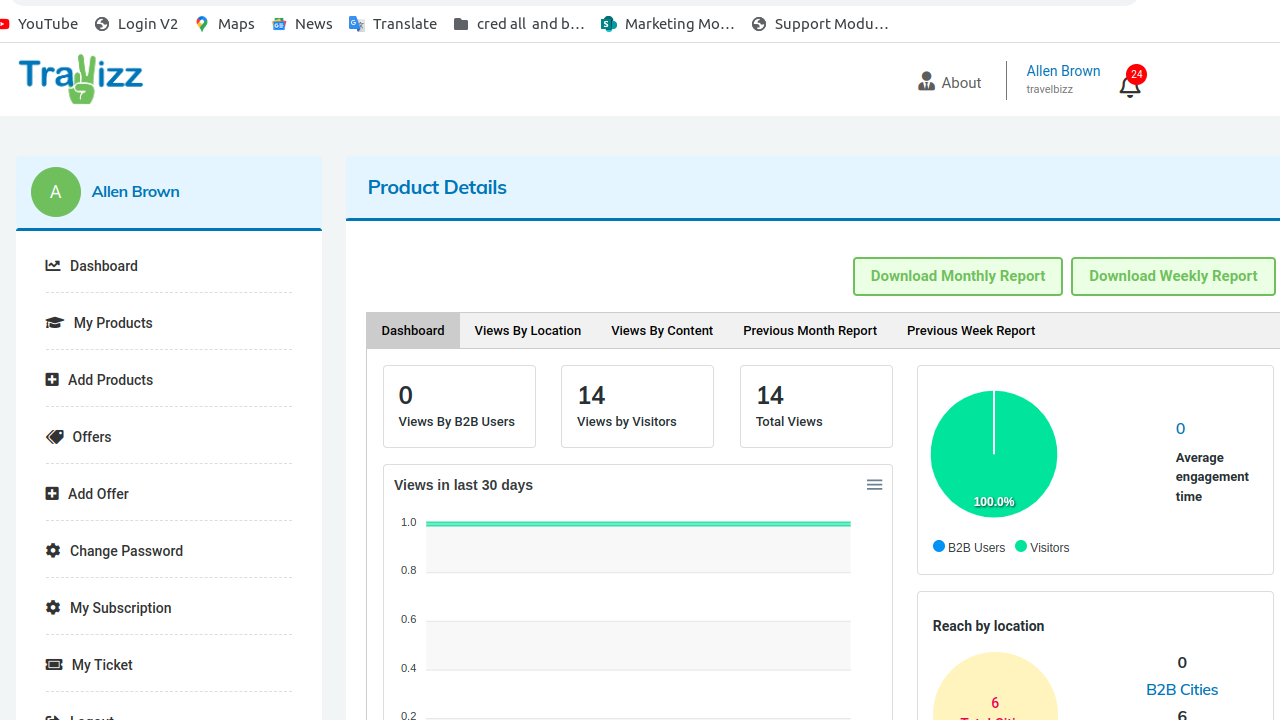Open Previous Month Report tab
Viewport: 1280px width, 720px height.
click(x=810, y=331)
